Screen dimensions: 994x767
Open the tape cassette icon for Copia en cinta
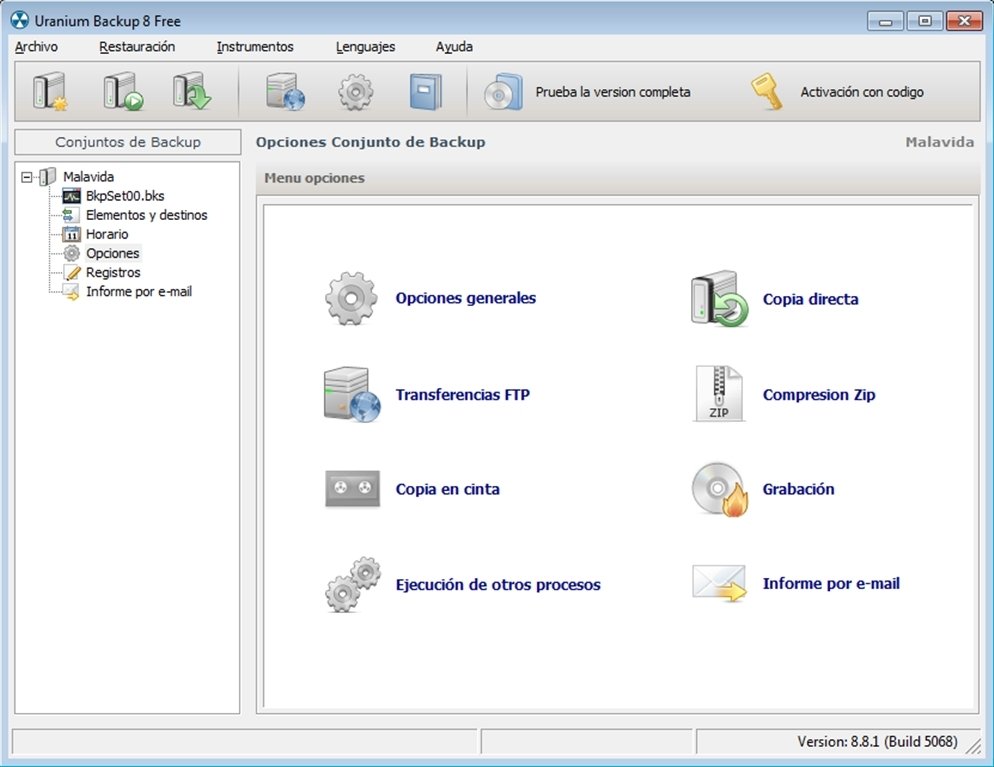point(352,489)
